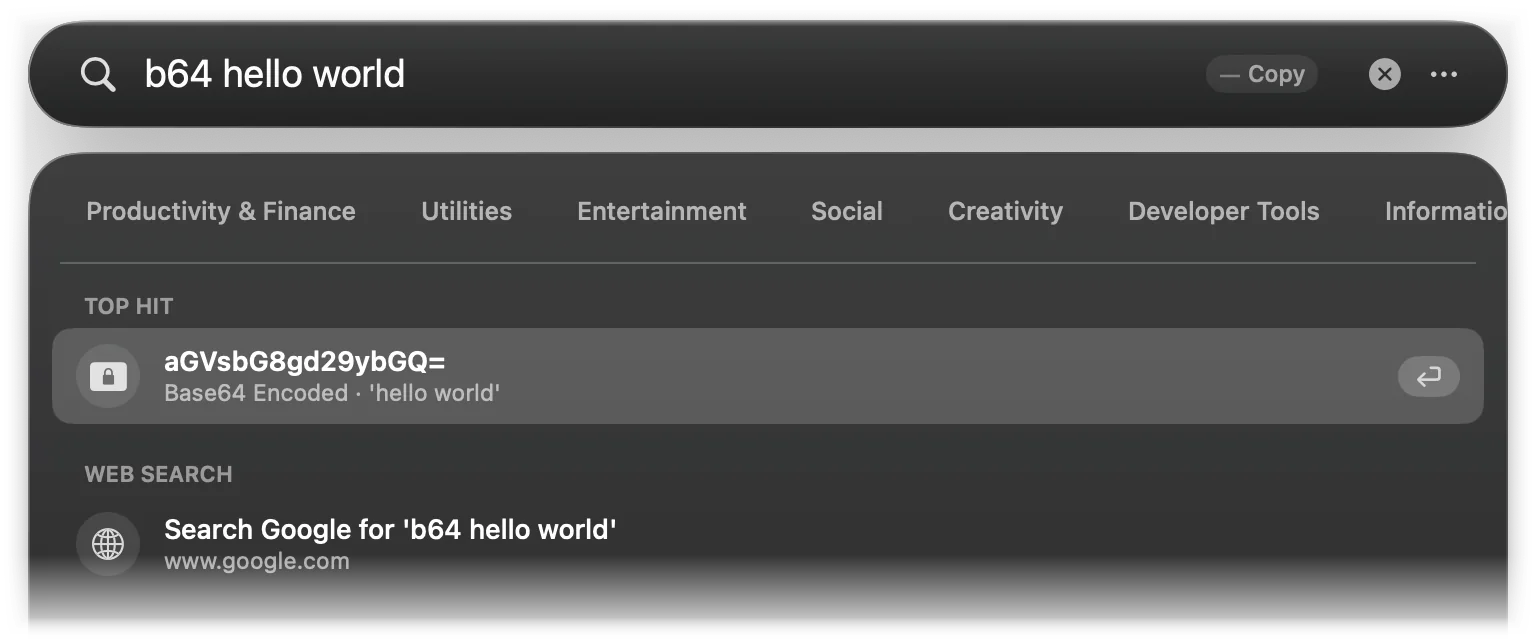Click the WEB SEARCH section heading
Image resolution: width=1536 pixels, height=644 pixels.
158,474
